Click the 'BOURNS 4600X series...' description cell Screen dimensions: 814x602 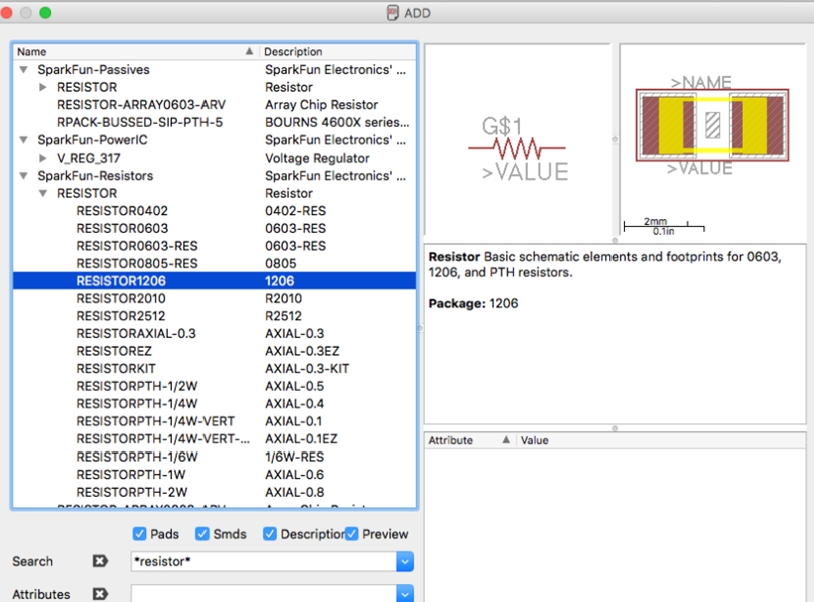click(x=337, y=122)
